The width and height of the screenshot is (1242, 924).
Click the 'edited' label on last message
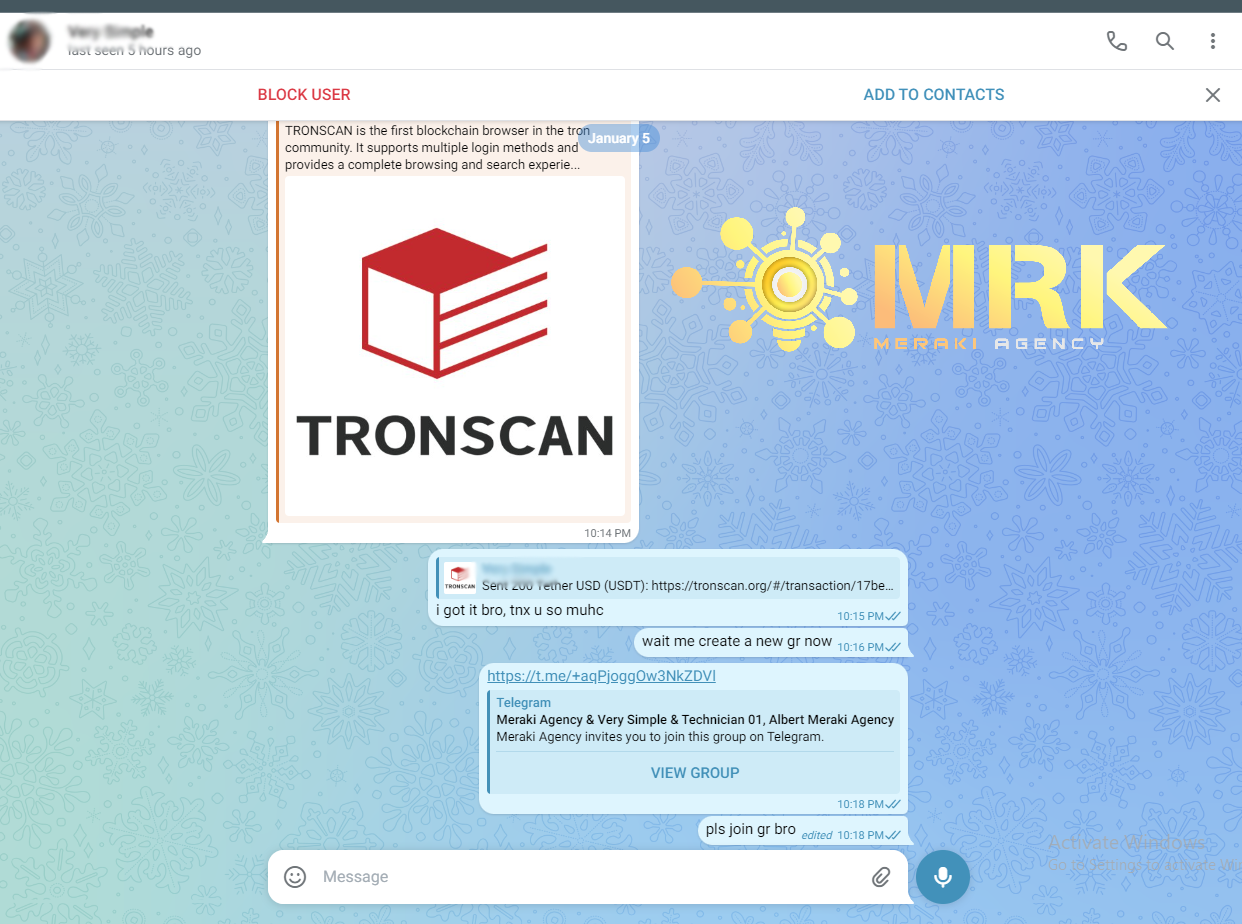(x=817, y=835)
